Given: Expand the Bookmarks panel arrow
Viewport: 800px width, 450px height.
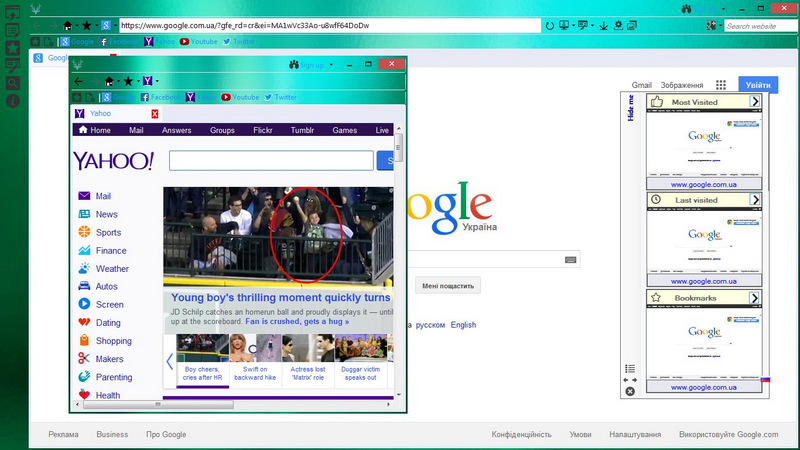Looking at the screenshot, I should (x=755, y=297).
